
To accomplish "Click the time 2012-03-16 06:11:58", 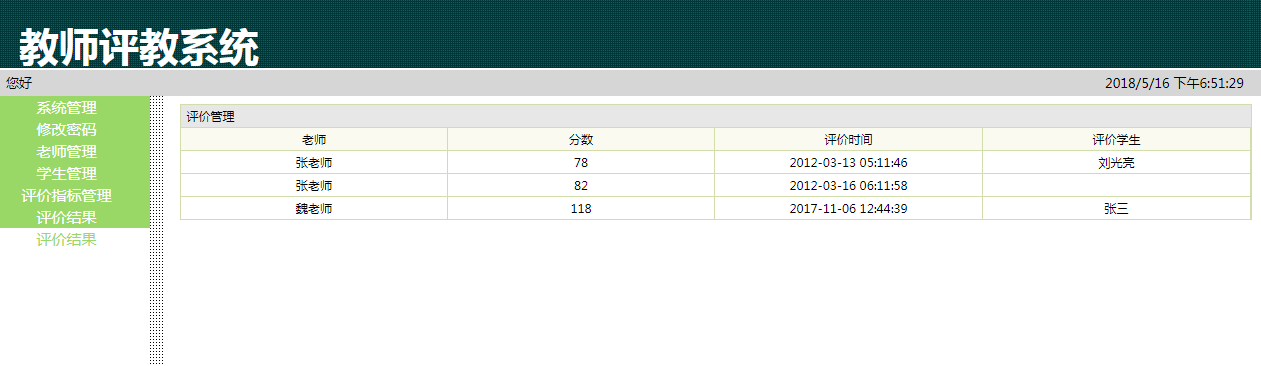I will 848,185.
